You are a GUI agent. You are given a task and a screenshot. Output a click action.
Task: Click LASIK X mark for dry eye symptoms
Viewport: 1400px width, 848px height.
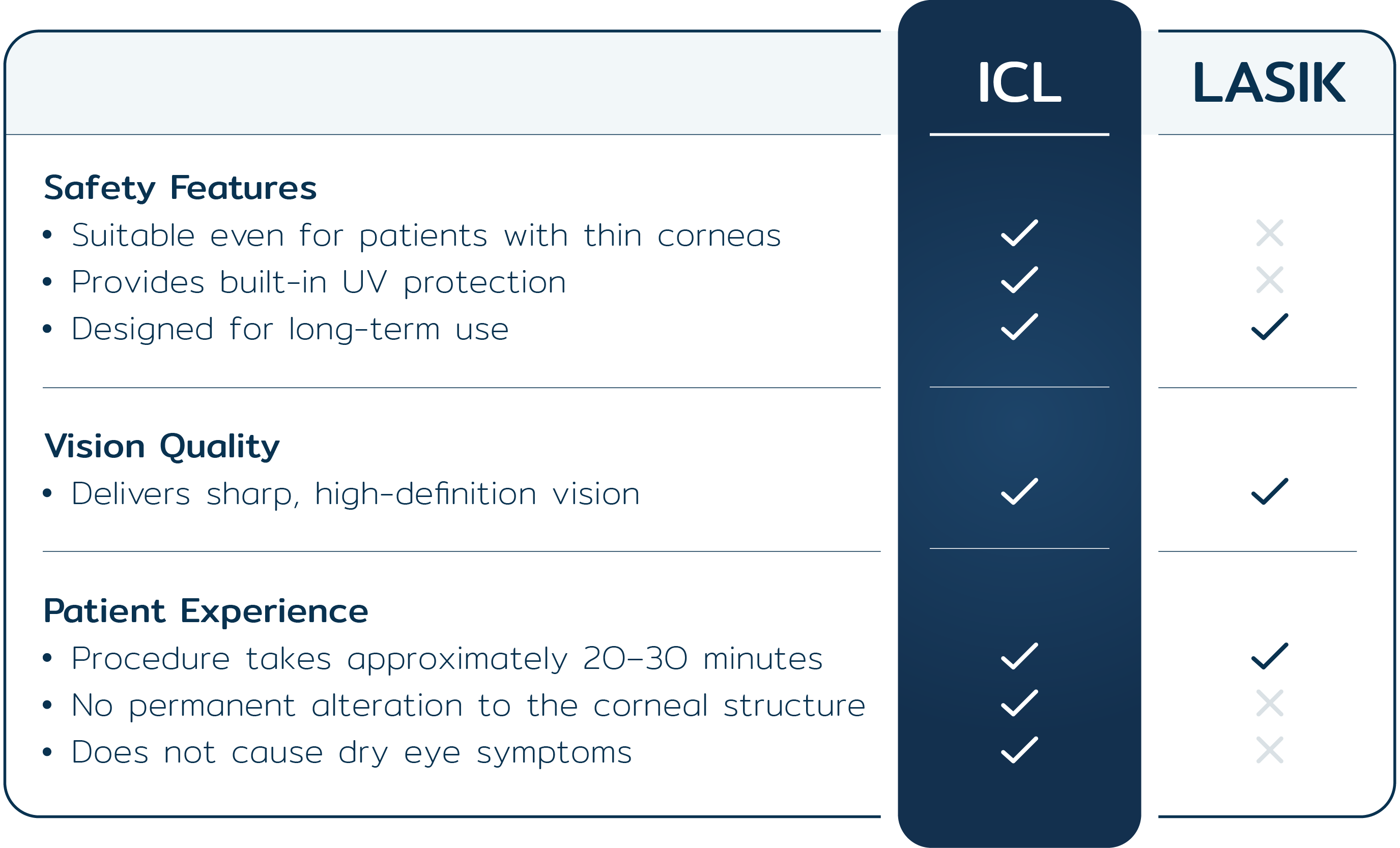pyautogui.click(x=1269, y=750)
